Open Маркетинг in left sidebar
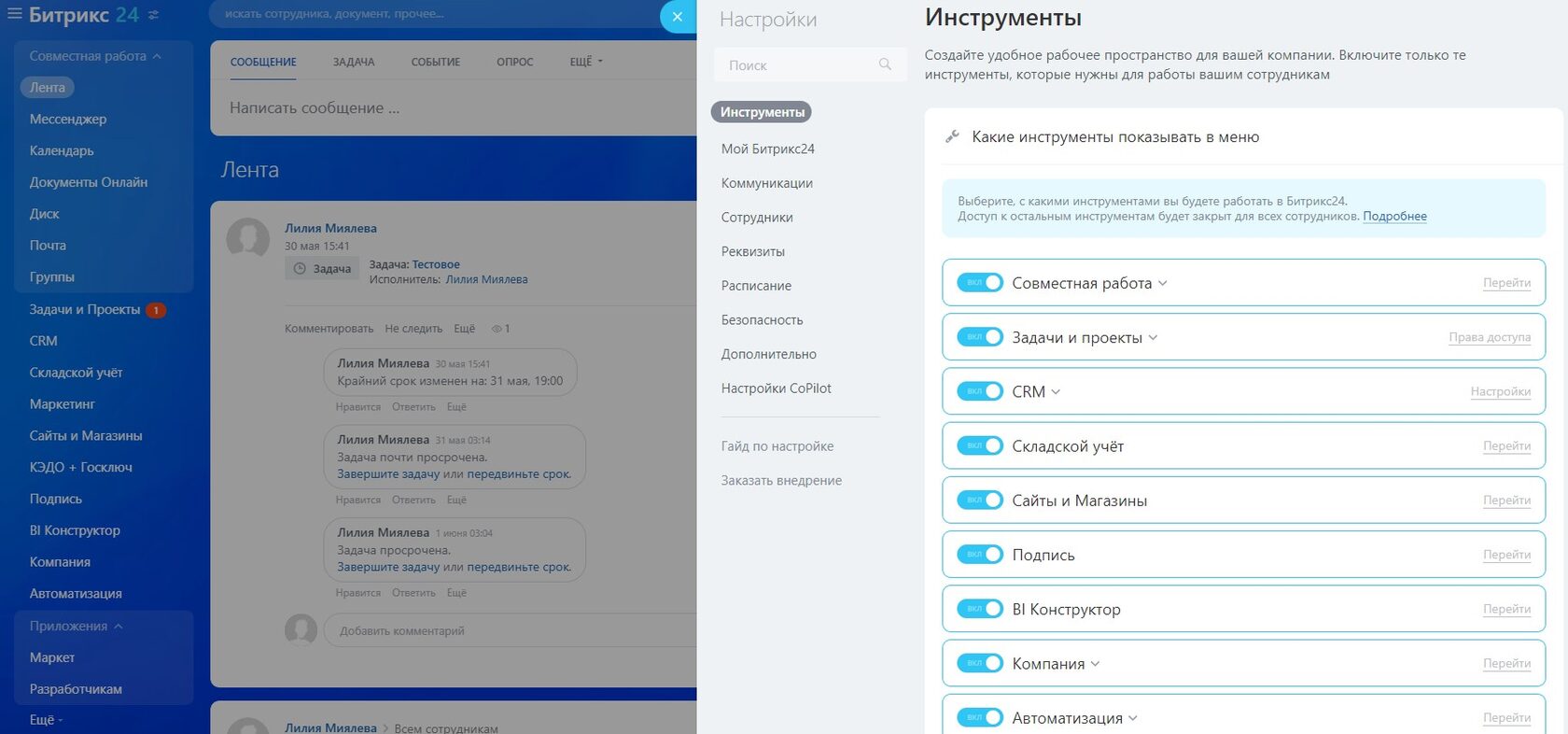The width and height of the screenshot is (1568, 734). point(62,403)
